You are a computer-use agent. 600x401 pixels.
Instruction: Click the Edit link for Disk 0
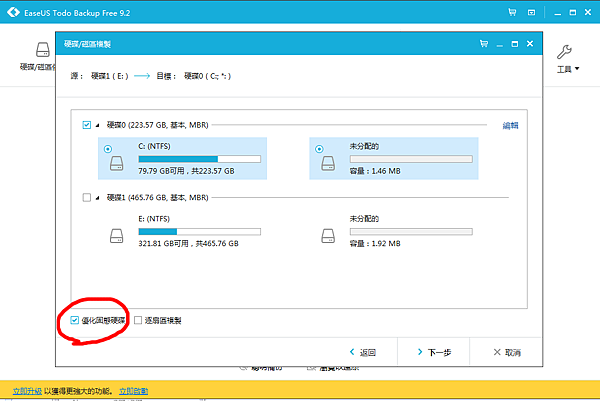(510, 126)
